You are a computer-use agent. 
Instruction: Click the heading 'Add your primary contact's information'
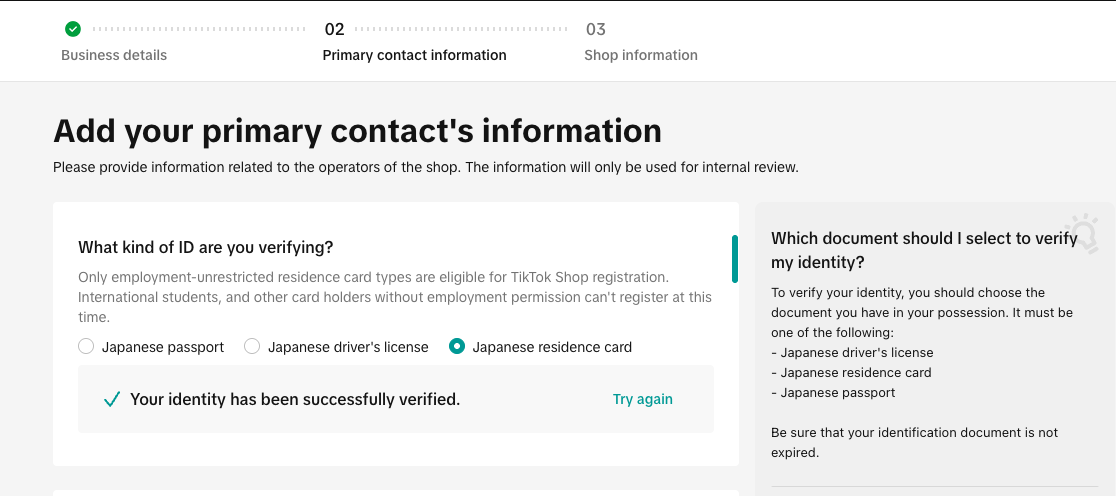[x=357, y=131]
